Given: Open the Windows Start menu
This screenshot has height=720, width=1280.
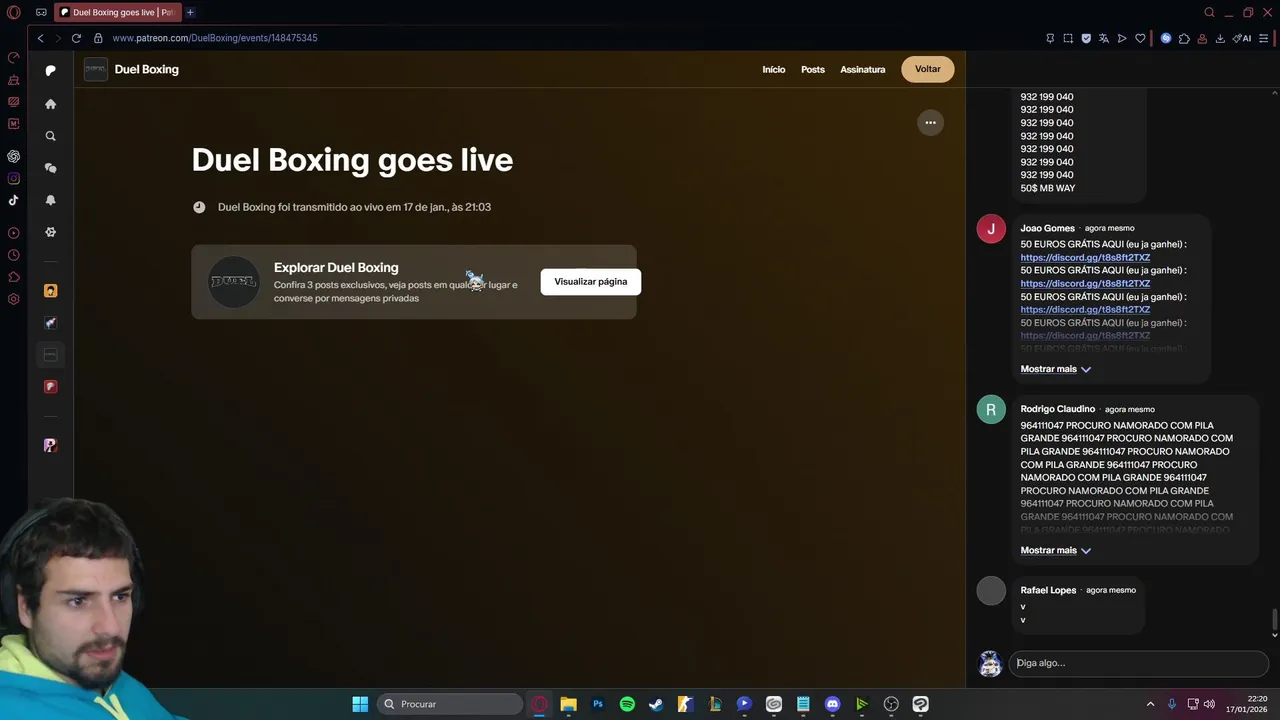Looking at the screenshot, I should 360,704.
